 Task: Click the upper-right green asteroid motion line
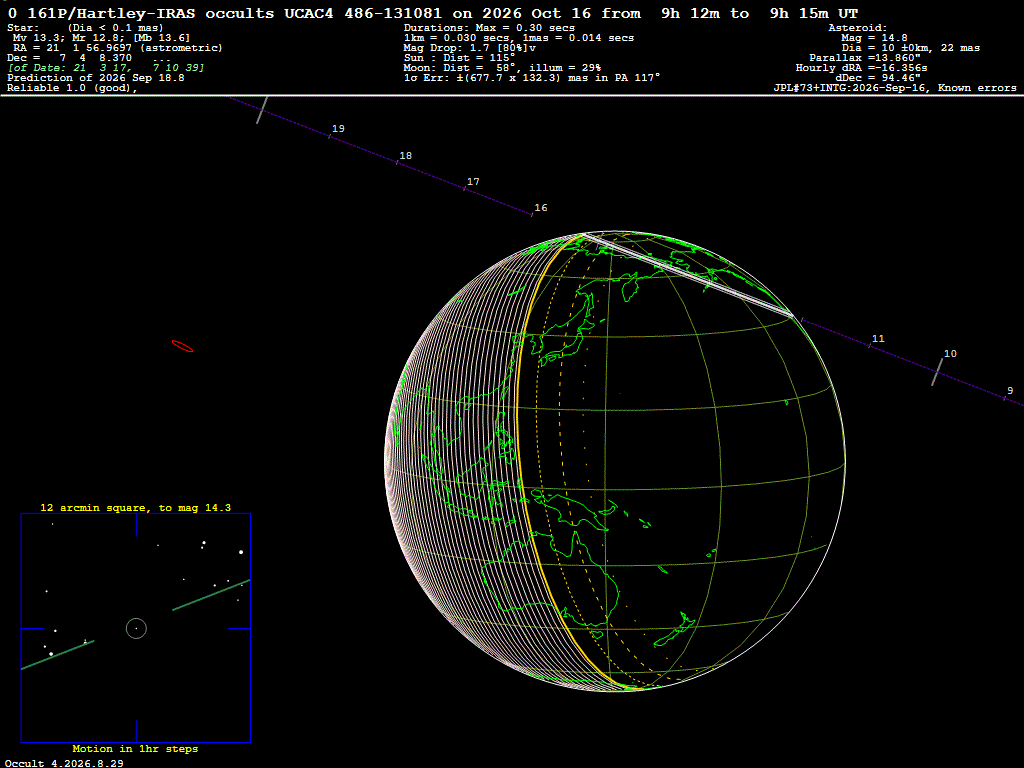211,595
